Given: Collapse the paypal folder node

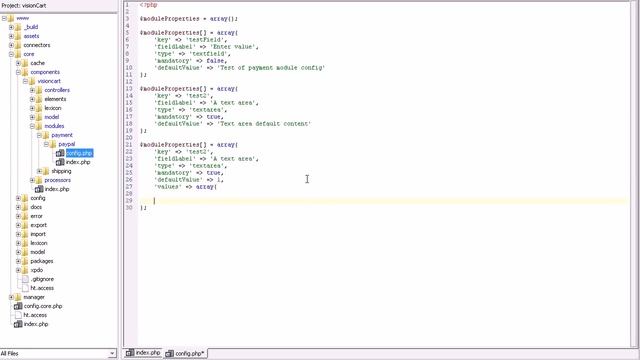Looking at the screenshot, I should 46,144.
